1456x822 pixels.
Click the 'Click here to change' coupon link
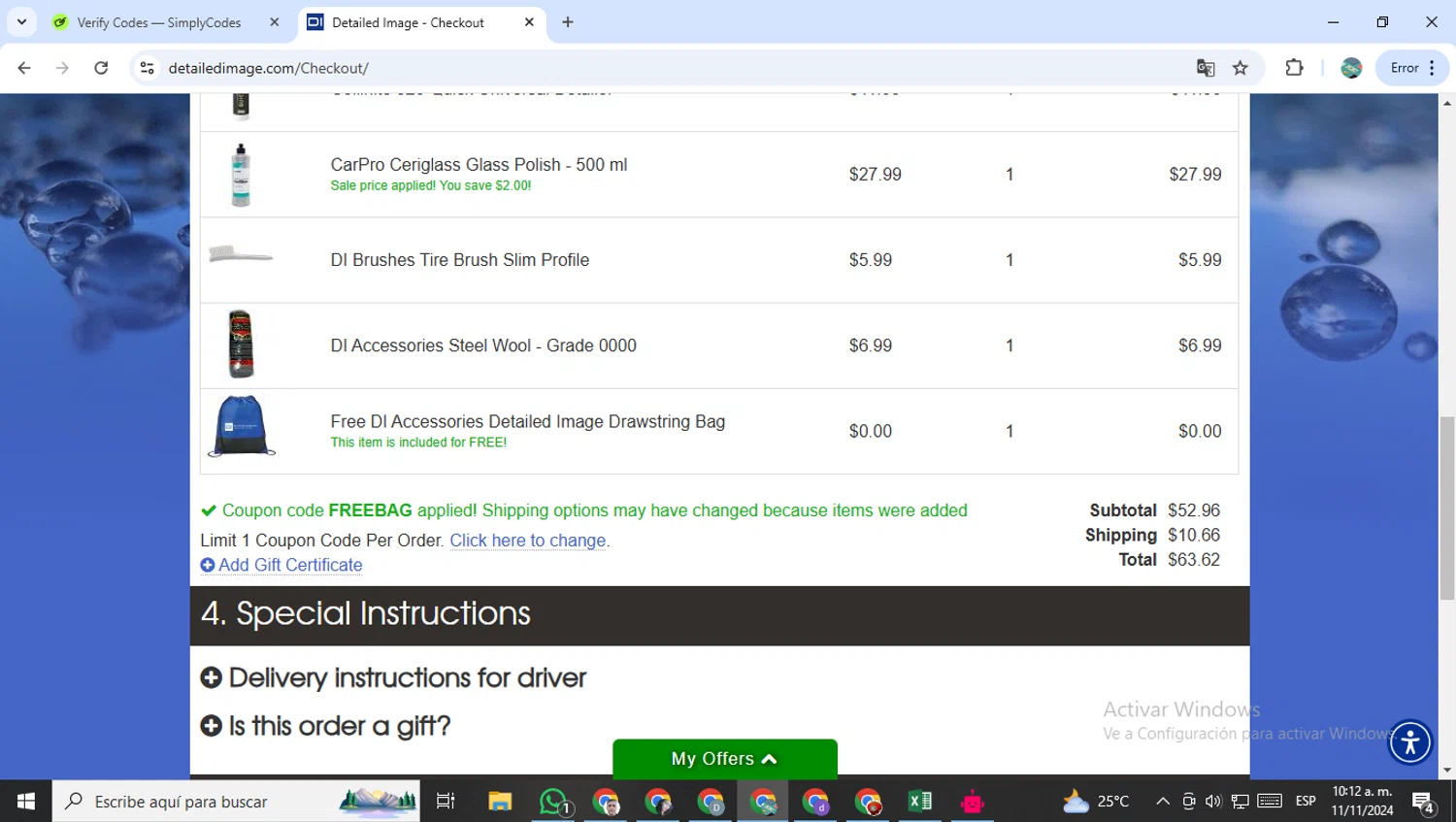pos(527,541)
